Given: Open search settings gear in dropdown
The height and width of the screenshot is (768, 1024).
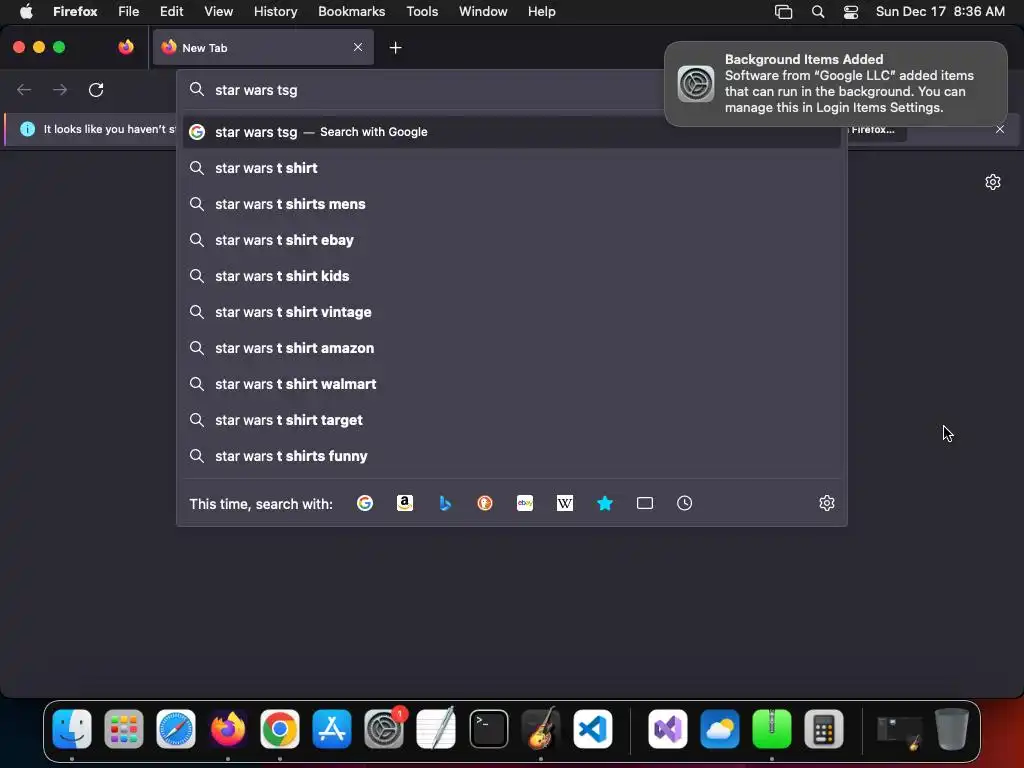Looking at the screenshot, I should coord(827,503).
